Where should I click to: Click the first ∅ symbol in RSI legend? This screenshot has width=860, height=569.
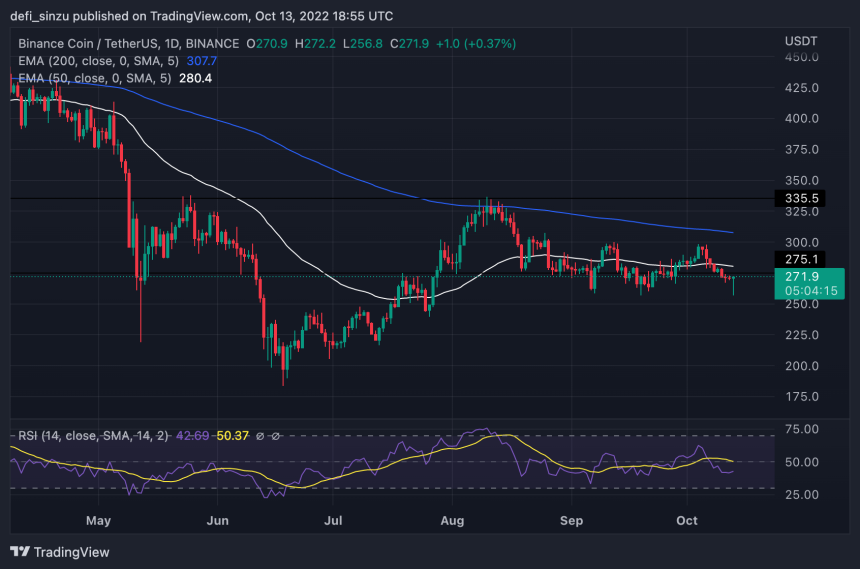click(260, 436)
